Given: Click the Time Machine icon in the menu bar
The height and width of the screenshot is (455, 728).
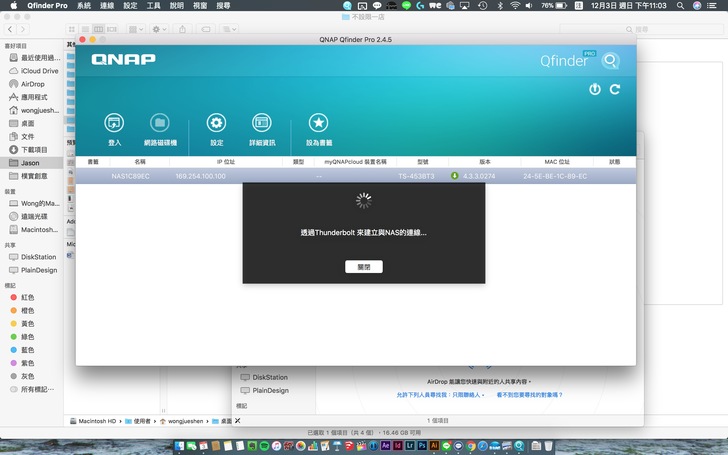Looking at the screenshot, I should [483, 6].
